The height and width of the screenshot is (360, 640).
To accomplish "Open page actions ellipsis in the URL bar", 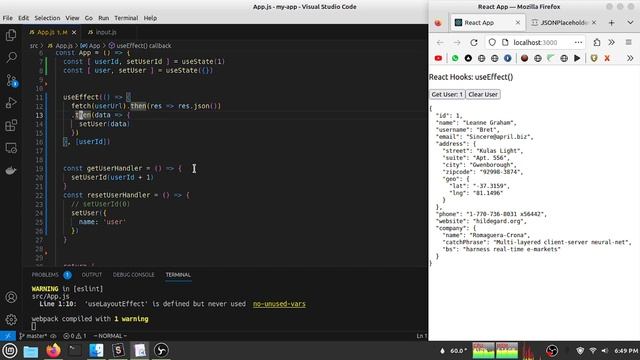I will (578, 42).
